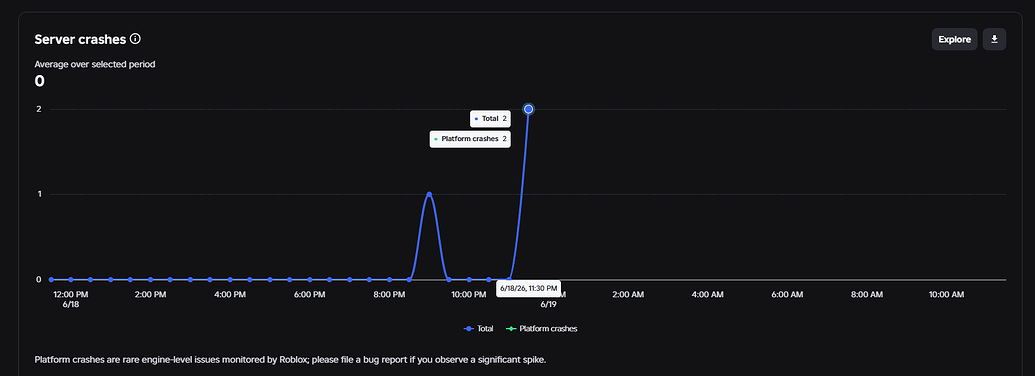Click the peak point of the 9 PM spike

(x=429, y=194)
